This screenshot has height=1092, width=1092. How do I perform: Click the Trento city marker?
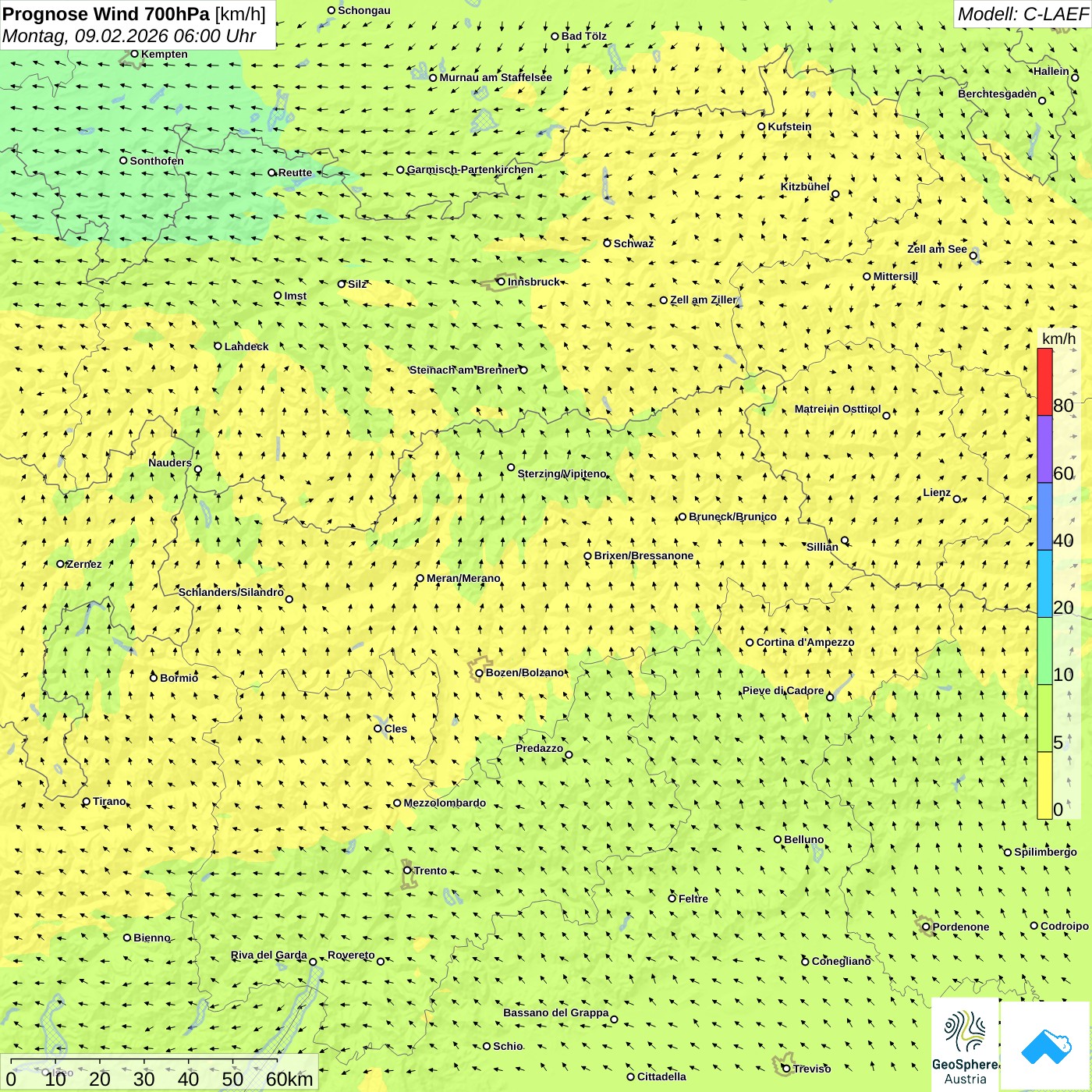click(407, 870)
